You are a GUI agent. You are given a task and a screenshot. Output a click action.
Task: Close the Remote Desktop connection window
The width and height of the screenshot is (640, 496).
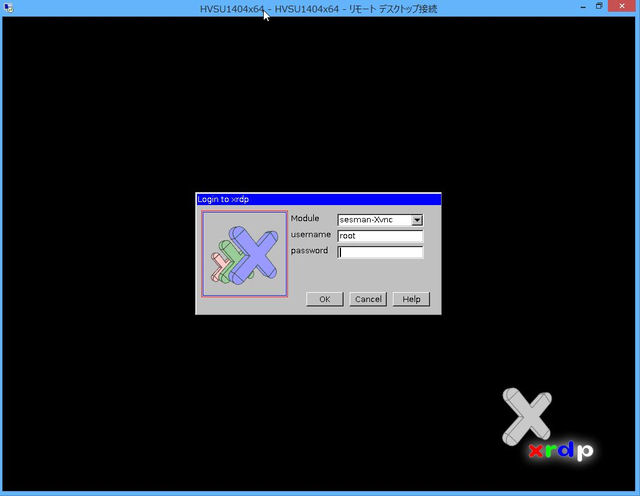point(622,6)
